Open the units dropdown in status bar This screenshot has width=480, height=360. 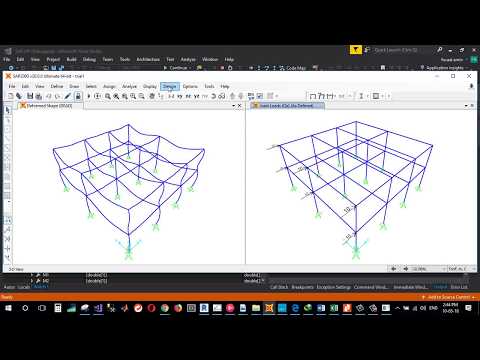pyautogui.click(x=462, y=269)
